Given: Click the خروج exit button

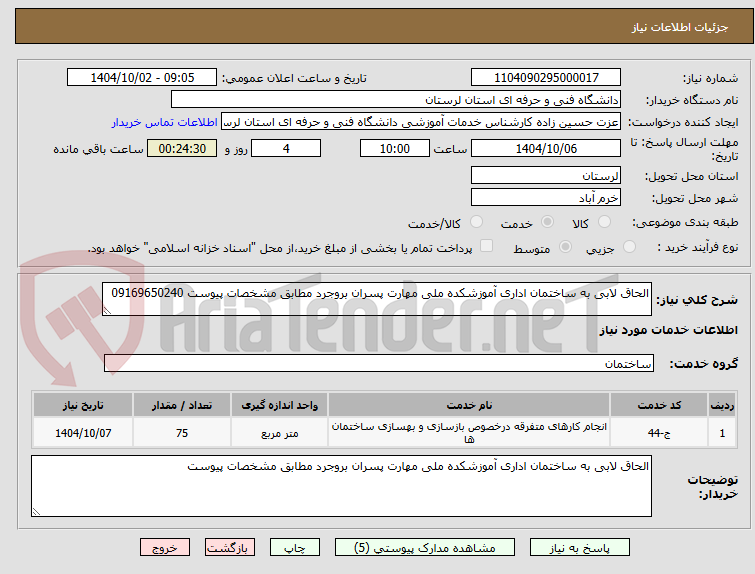Looking at the screenshot, I should [x=165, y=548].
